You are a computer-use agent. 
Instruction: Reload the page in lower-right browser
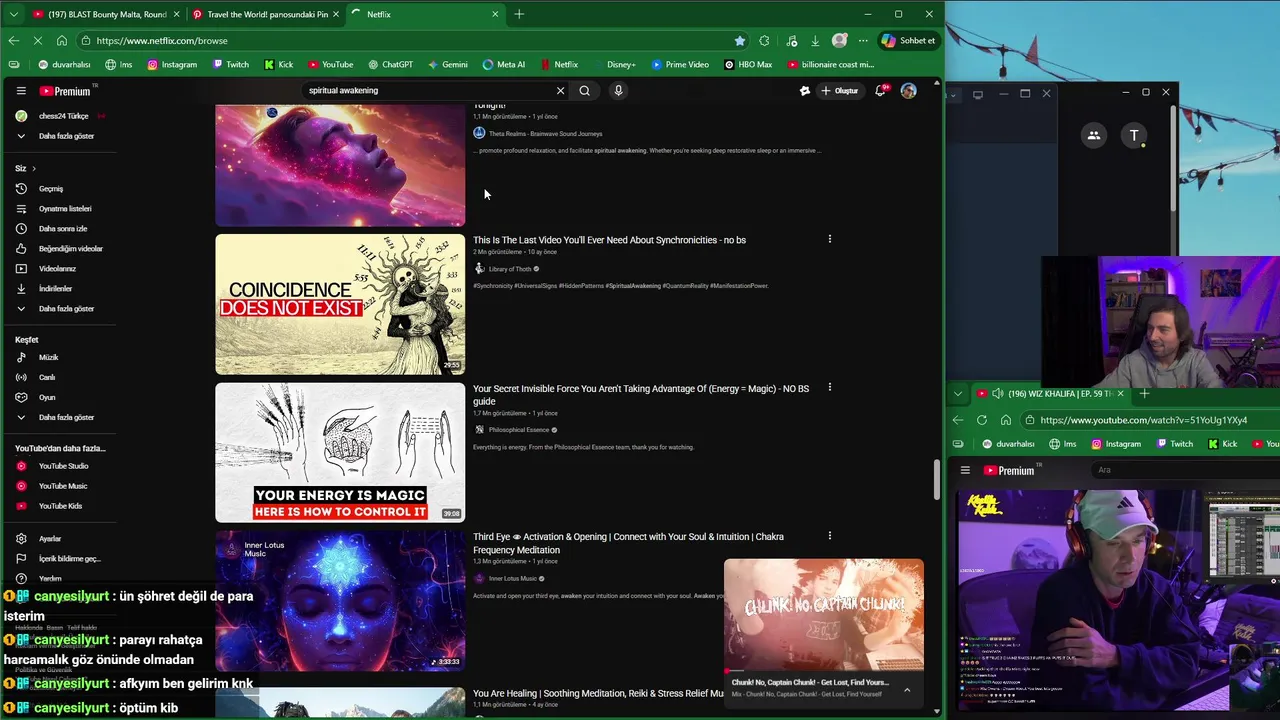pos(982,420)
